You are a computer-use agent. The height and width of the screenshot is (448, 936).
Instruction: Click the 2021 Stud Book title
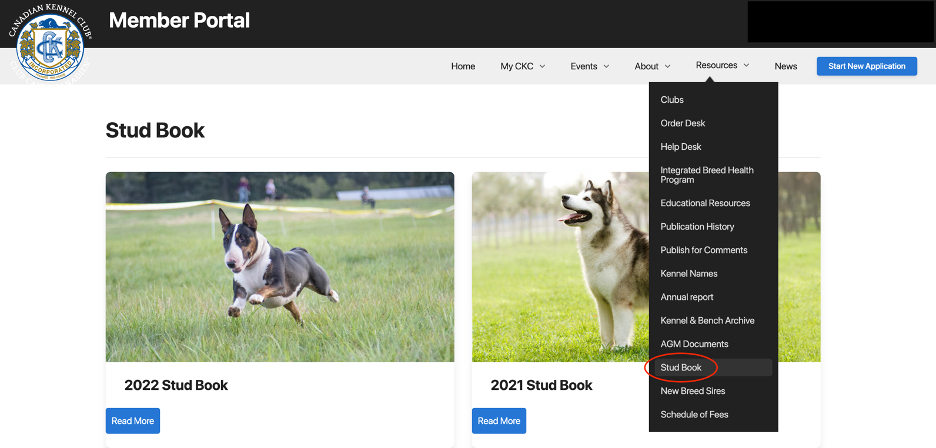[542, 385]
